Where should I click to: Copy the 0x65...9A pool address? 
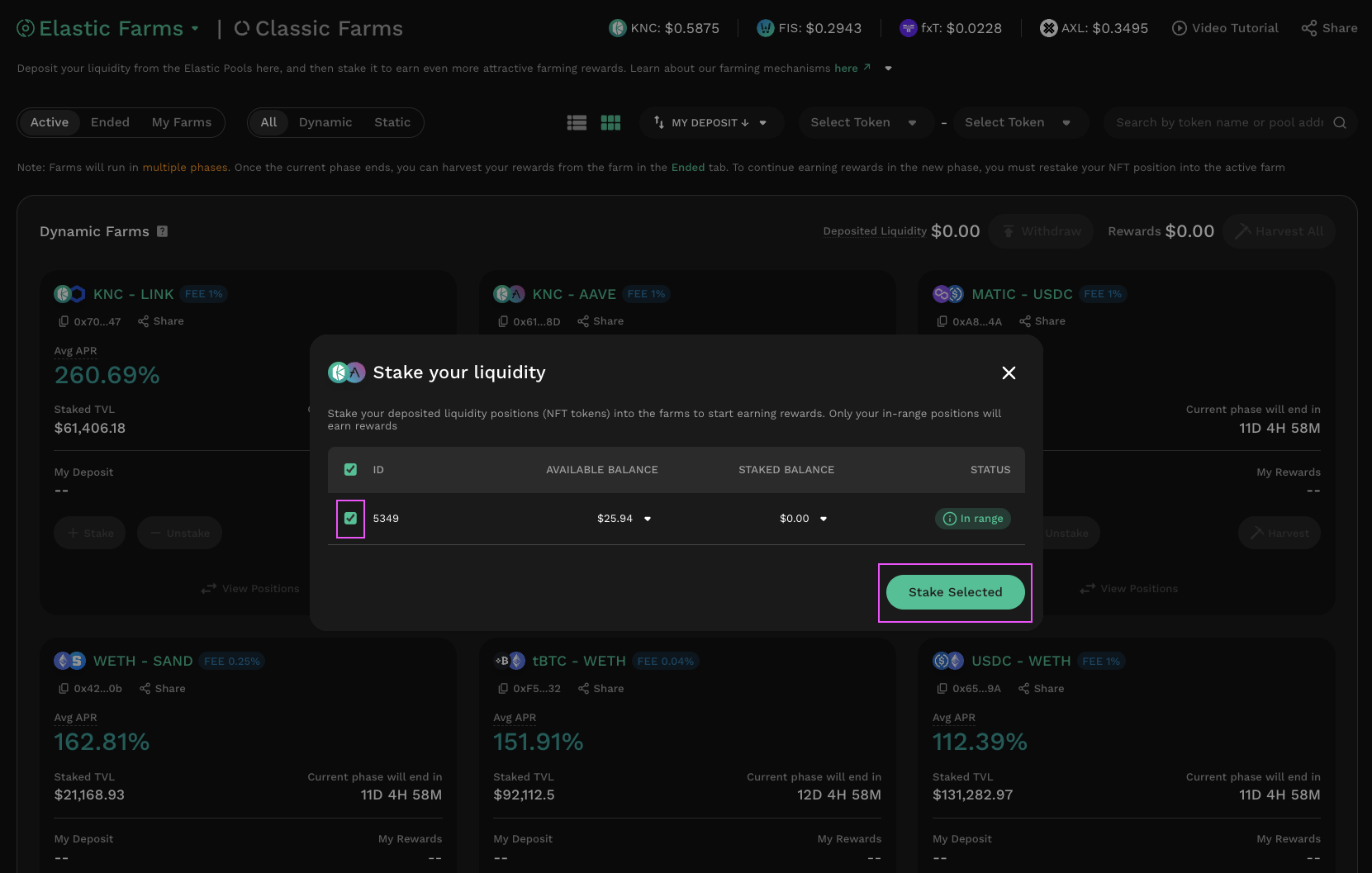[x=942, y=688]
